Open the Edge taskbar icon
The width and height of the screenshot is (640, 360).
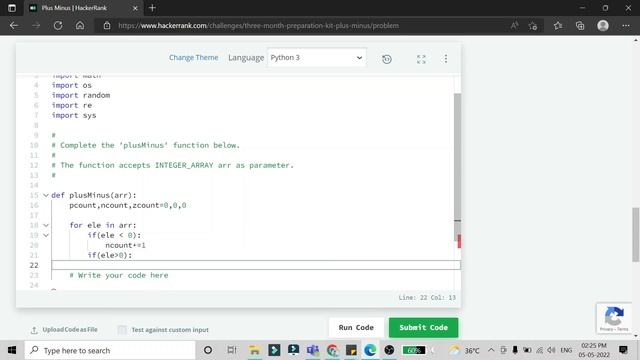click(x=370, y=350)
